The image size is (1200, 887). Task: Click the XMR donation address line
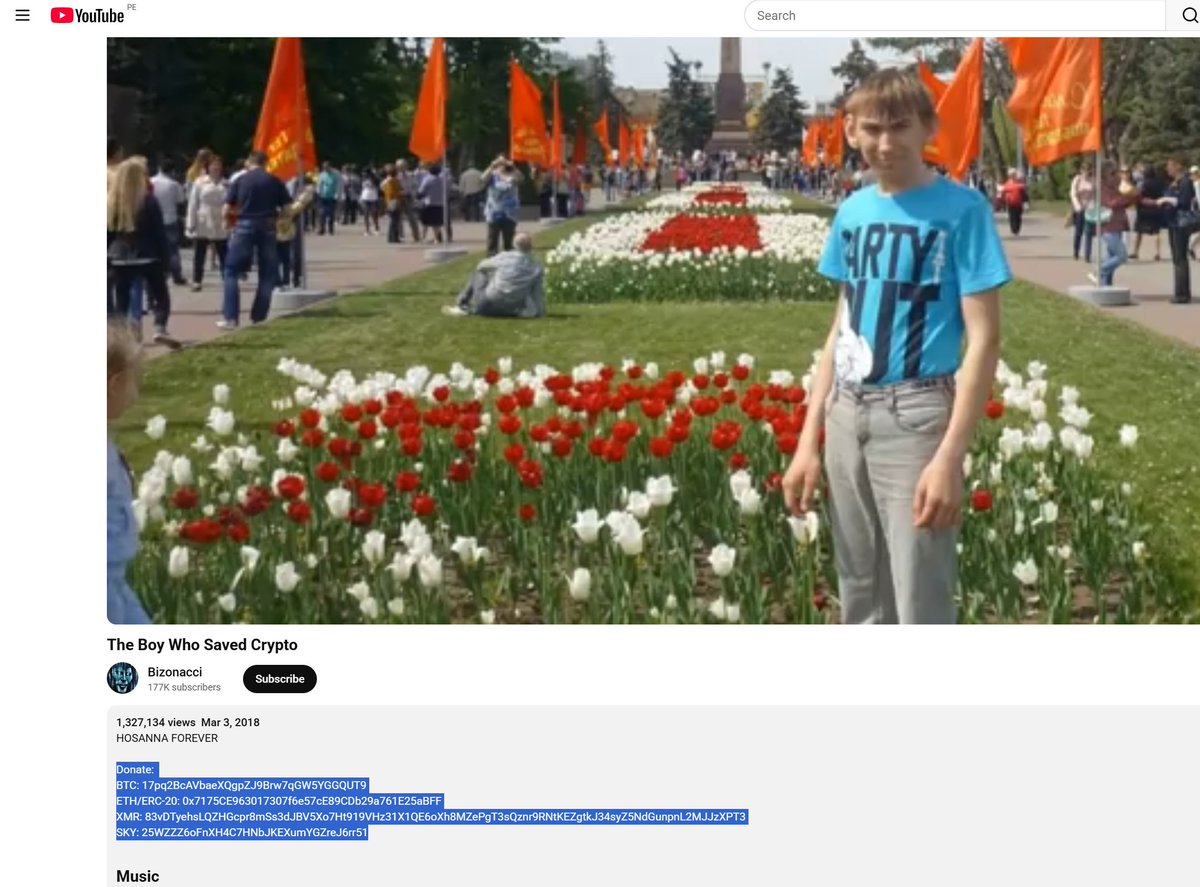click(431, 817)
